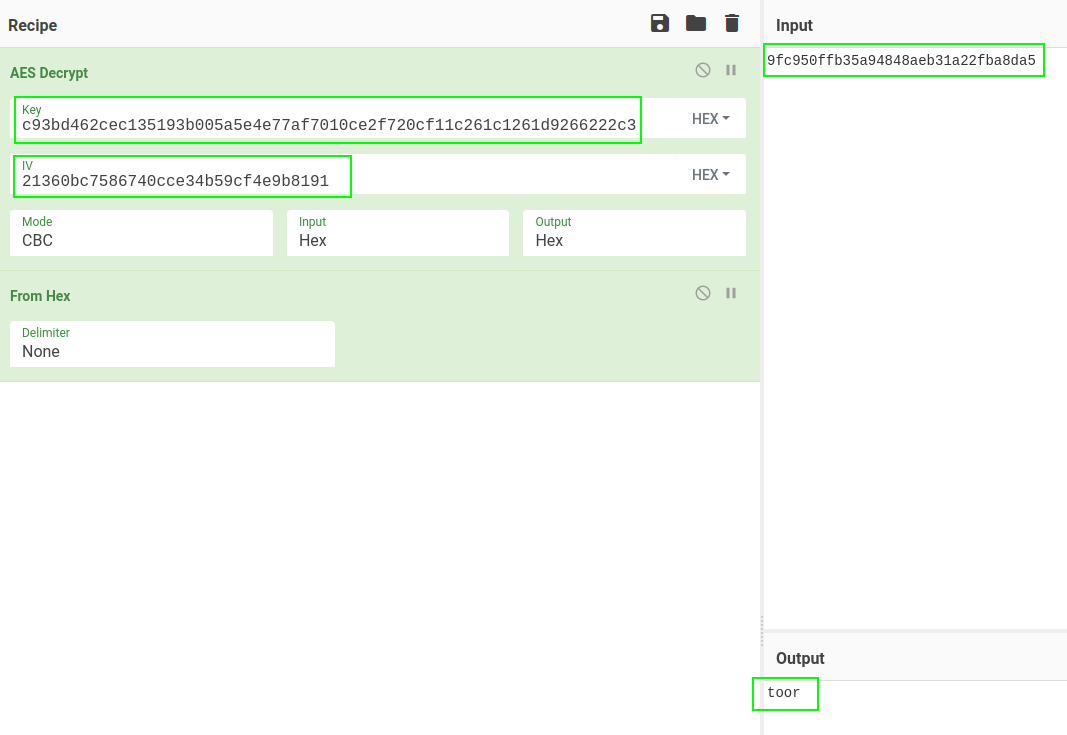Change the AES Output format dropdown
The width and height of the screenshot is (1067, 735).
(634, 233)
